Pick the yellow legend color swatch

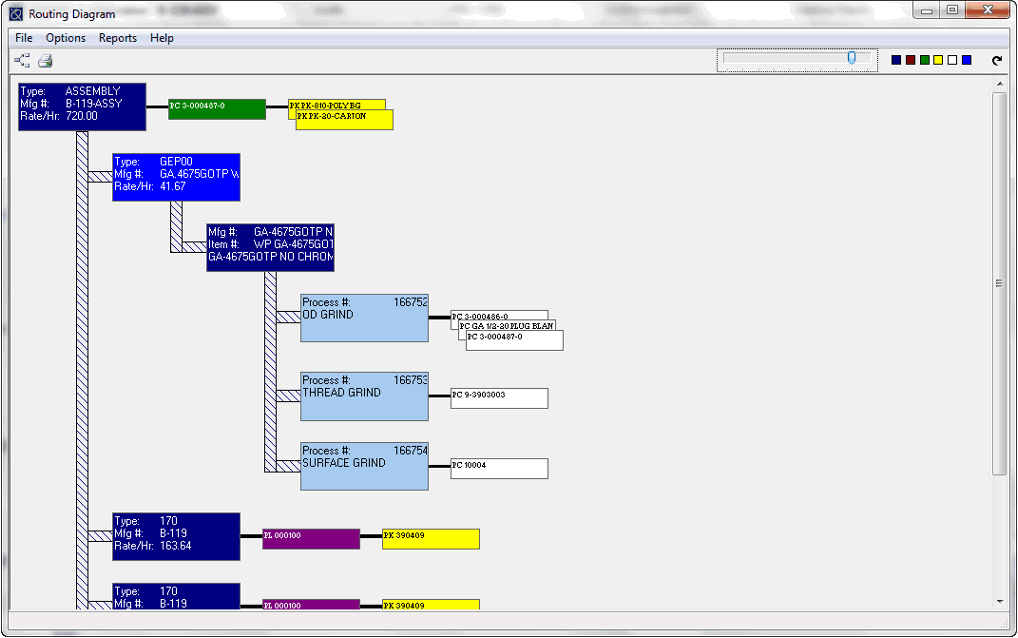(x=939, y=61)
